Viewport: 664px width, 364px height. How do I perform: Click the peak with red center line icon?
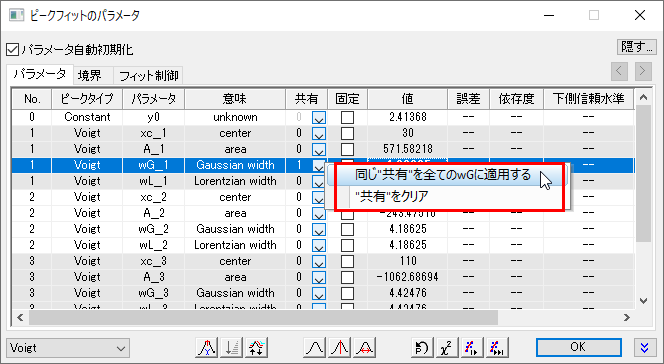pos(340,347)
